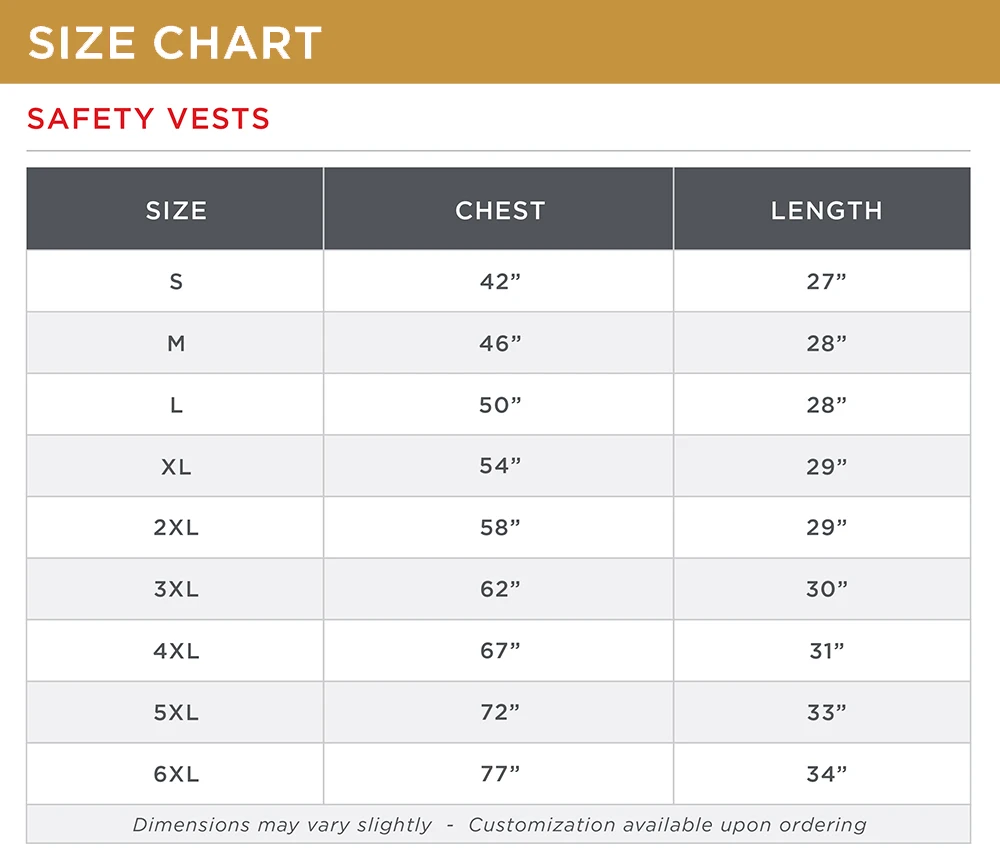The width and height of the screenshot is (1000, 852).
Task: Click the XL size cell
Action: tap(176, 467)
